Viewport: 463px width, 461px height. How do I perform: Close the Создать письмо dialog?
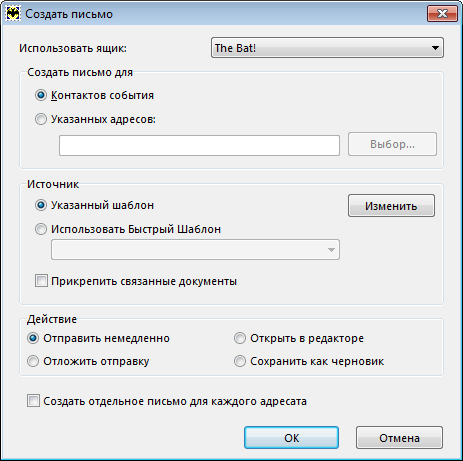(x=442, y=14)
